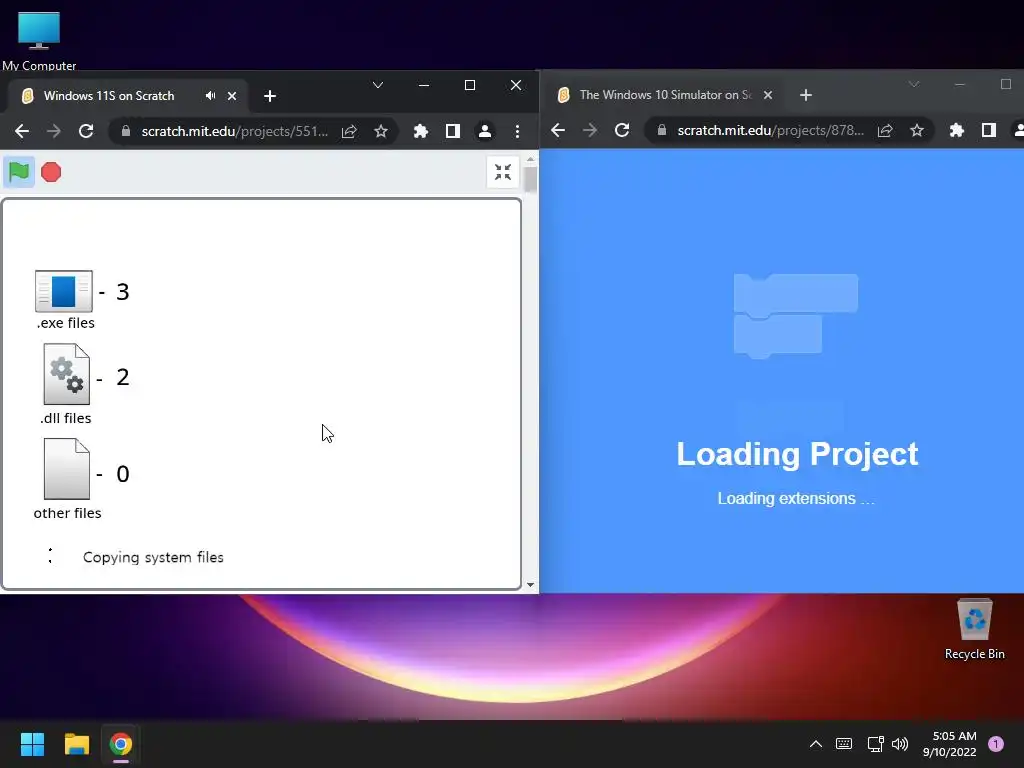Click Chrome icon in taskbar

(121, 744)
